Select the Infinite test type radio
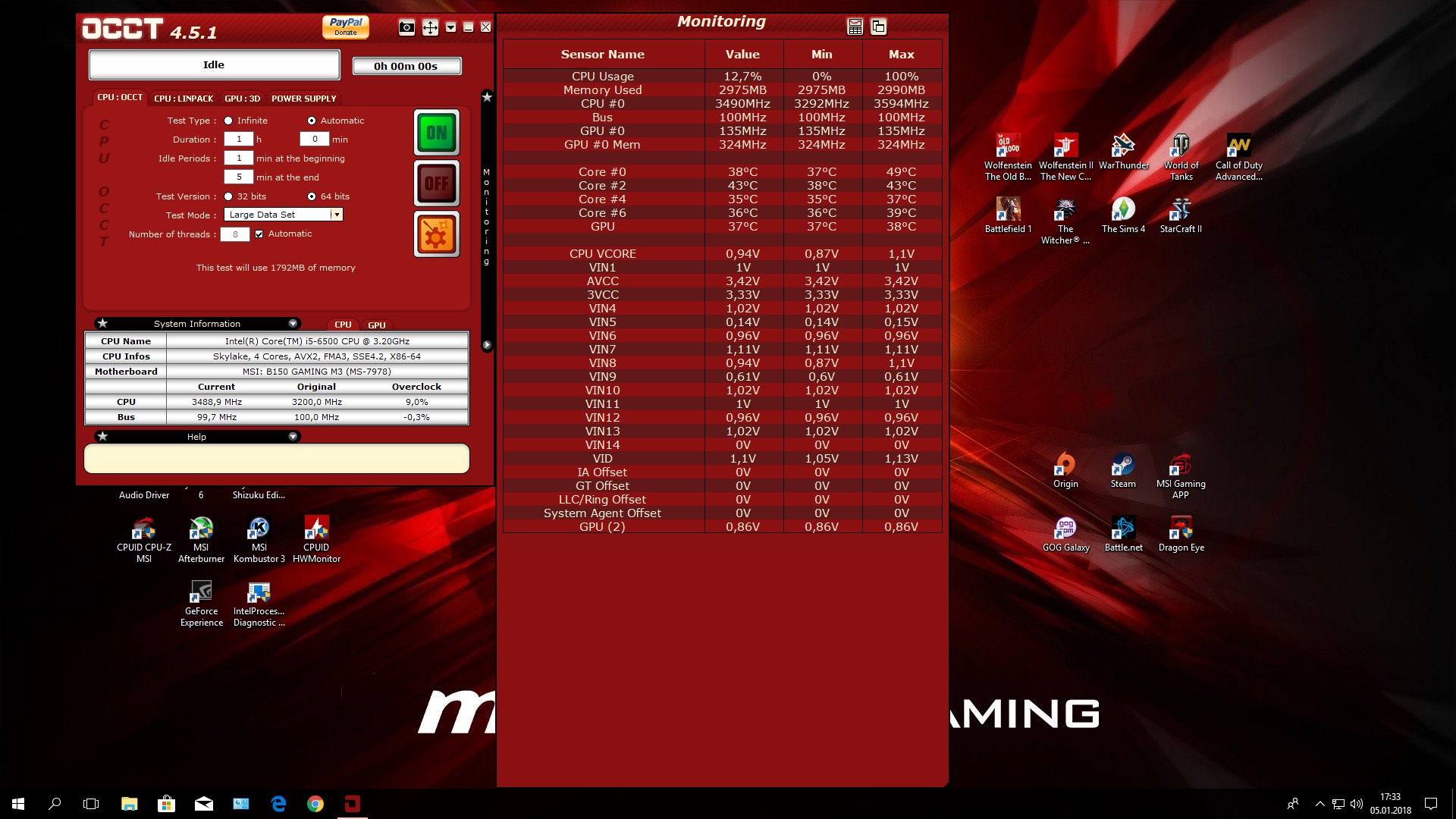Screen dimensions: 1456x819 click(228, 121)
